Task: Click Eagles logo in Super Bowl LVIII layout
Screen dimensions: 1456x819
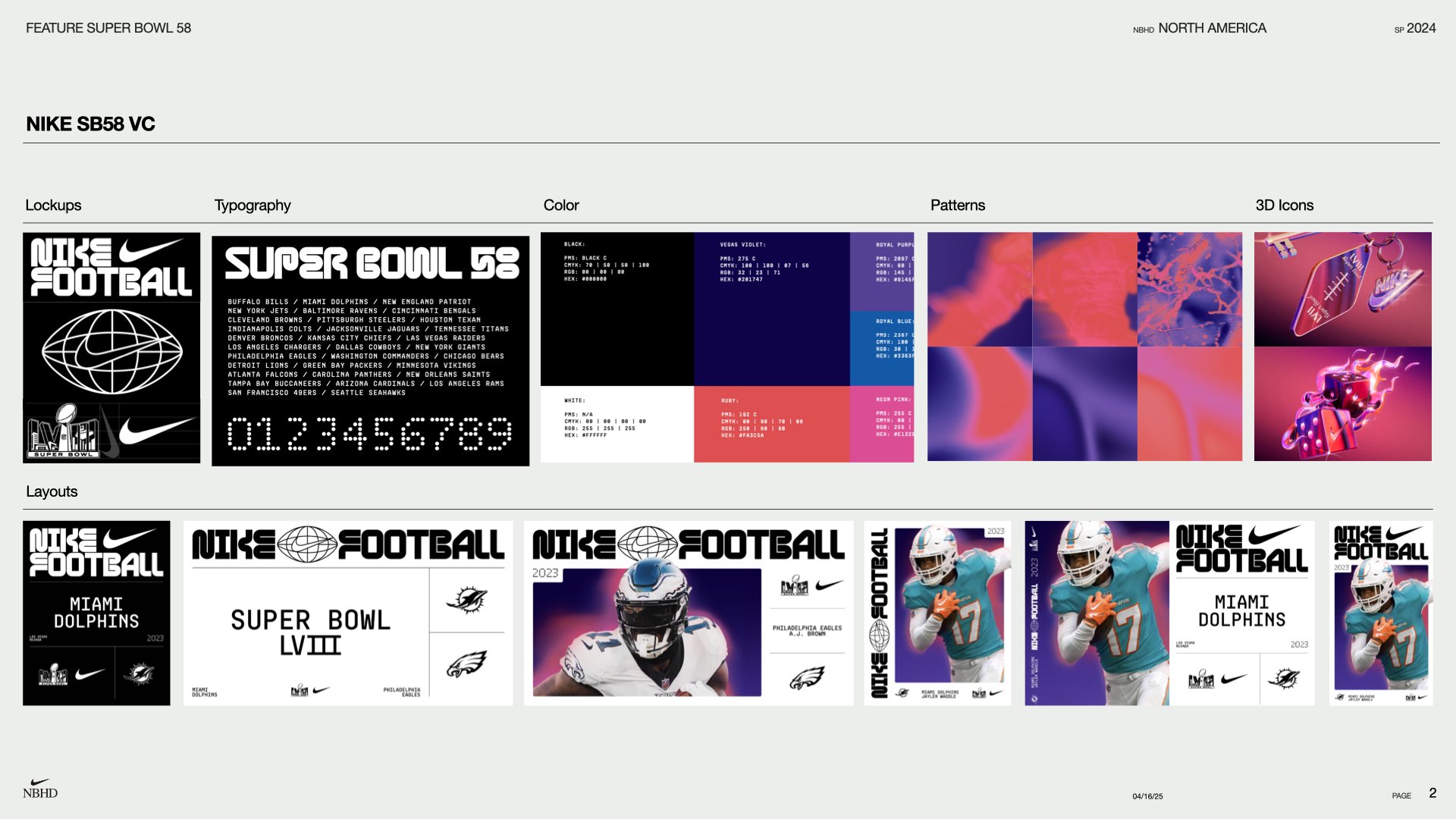Action: (x=466, y=664)
